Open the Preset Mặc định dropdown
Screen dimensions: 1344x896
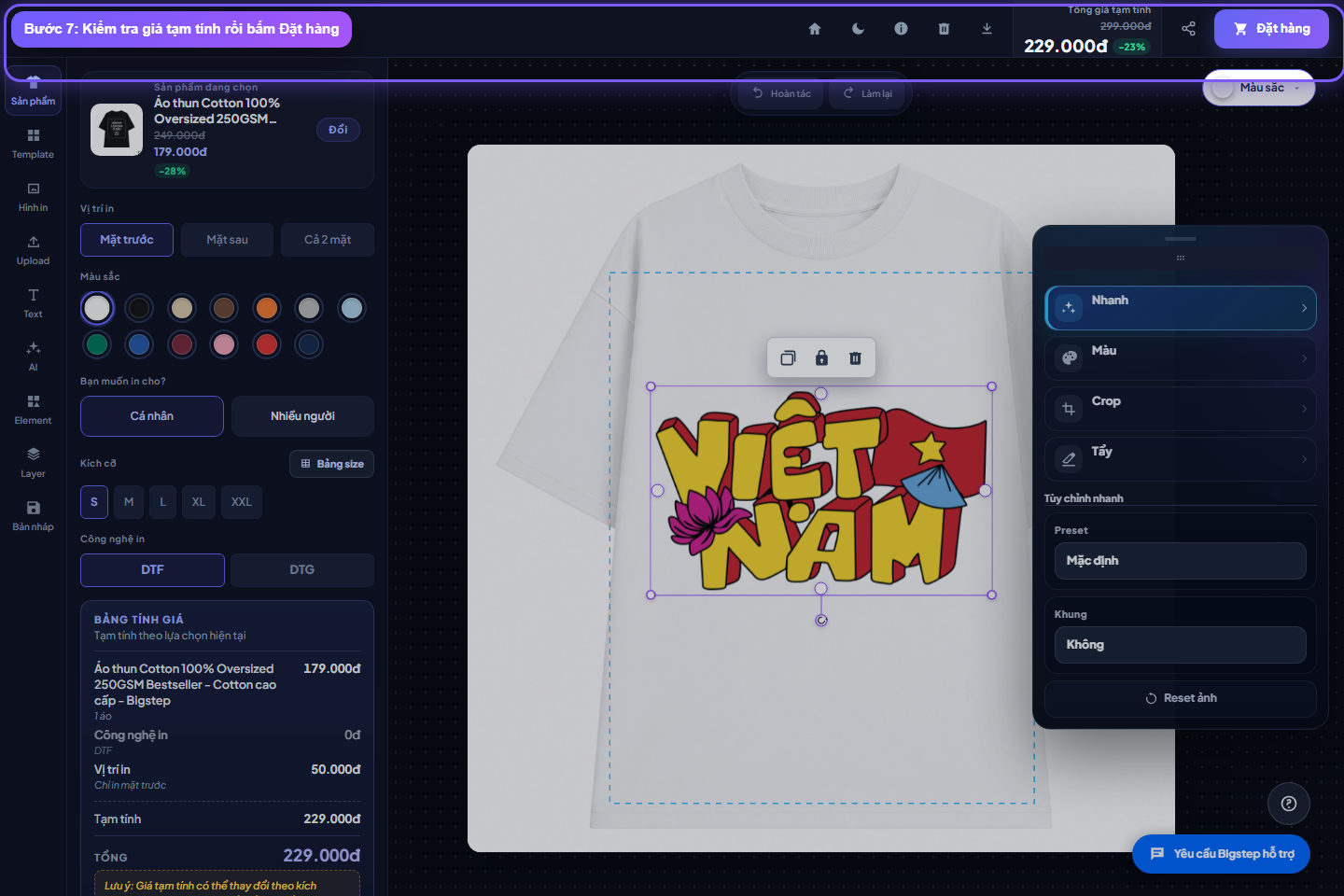tap(1181, 561)
